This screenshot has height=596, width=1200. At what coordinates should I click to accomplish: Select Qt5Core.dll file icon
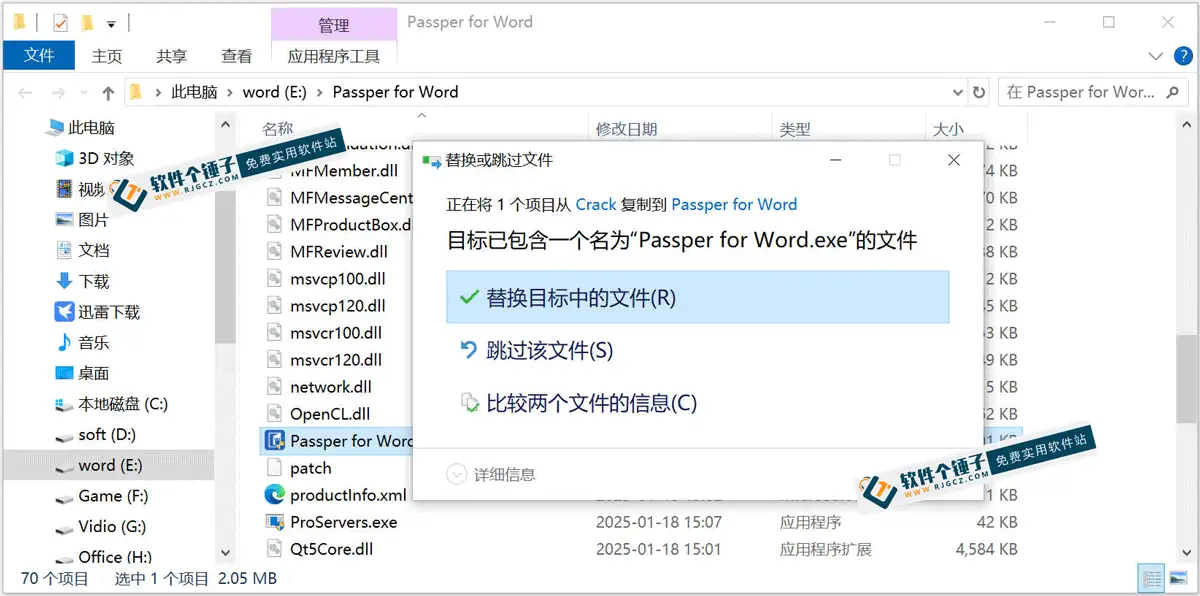point(274,549)
